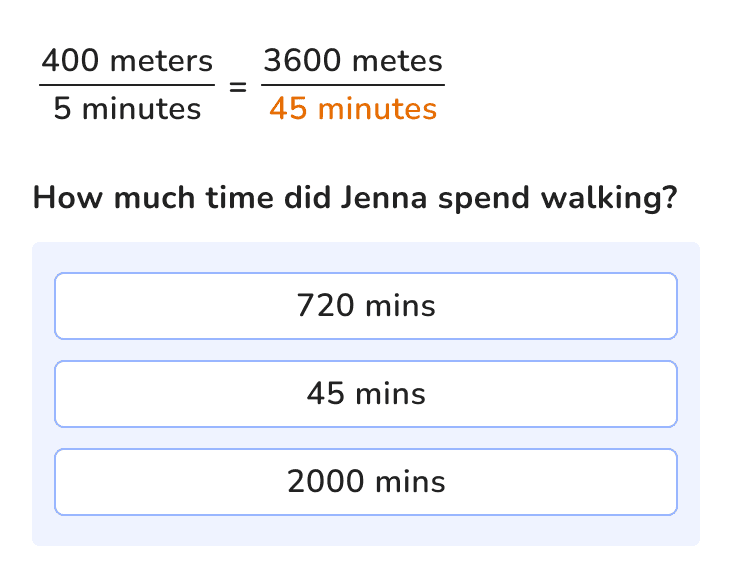Click empty blue panel area below "2000 mins"
Viewport: 732px width, 578px height.
[366, 531]
